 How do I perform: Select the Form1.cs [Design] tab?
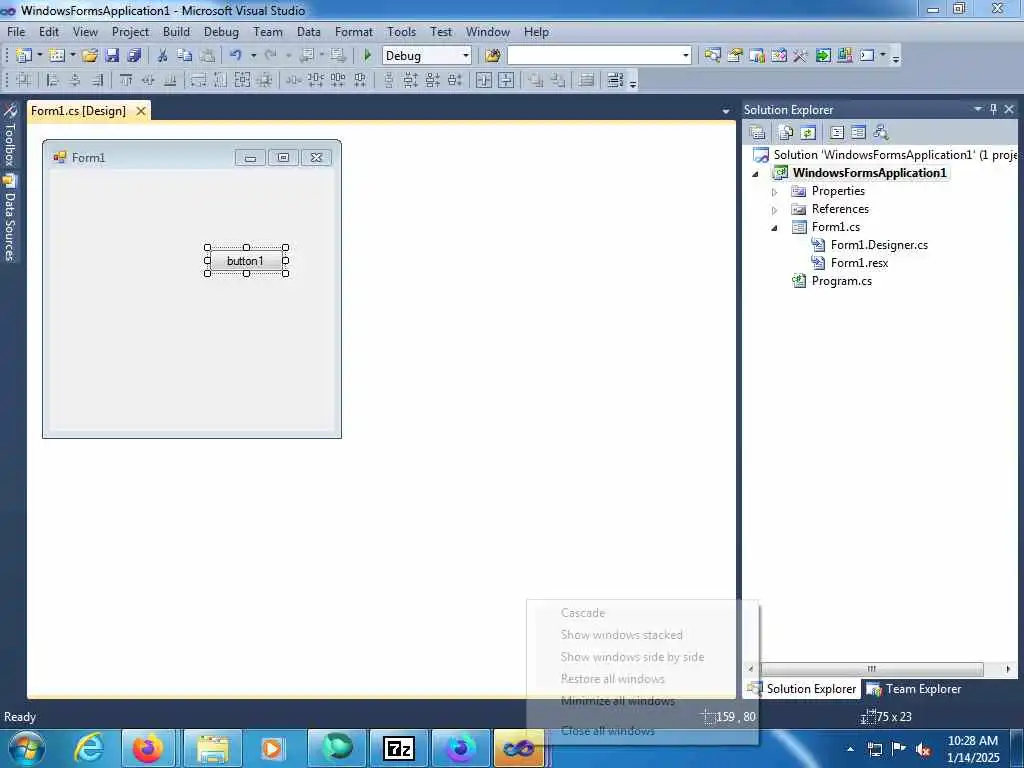point(78,111)
